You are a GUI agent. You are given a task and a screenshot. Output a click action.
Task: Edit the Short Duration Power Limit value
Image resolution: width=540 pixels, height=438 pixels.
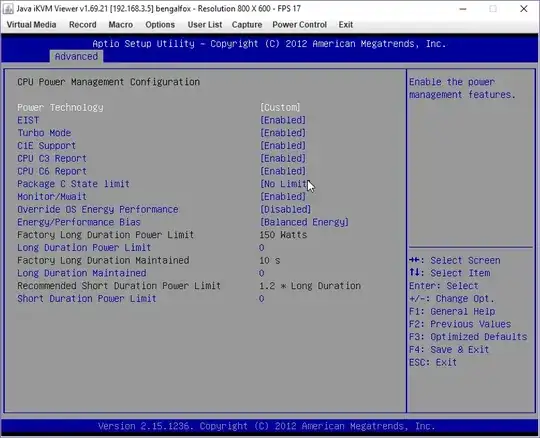click(x=262, y=299)
